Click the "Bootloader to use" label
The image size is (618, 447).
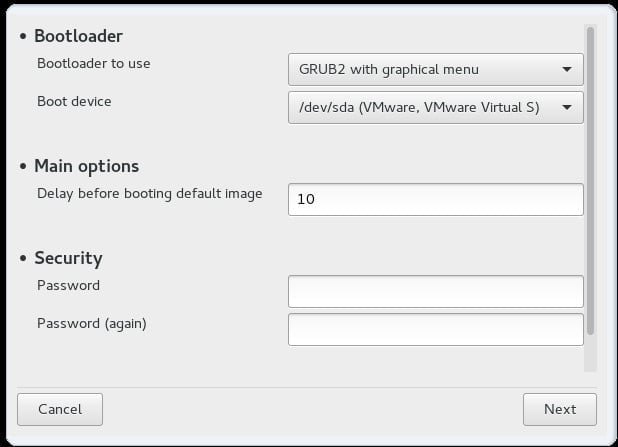click(94, 64)
